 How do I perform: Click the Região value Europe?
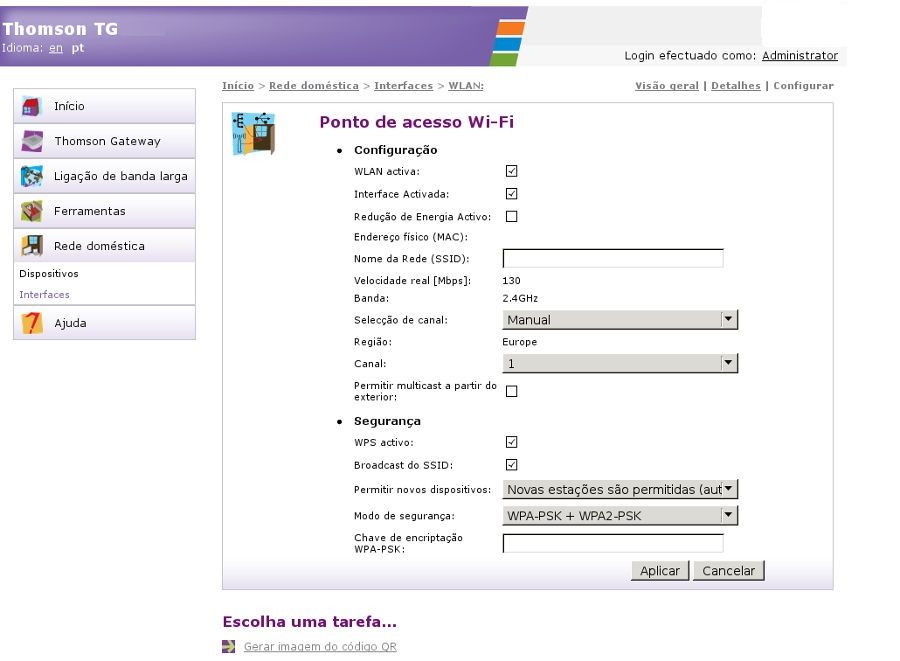point(519,342)
